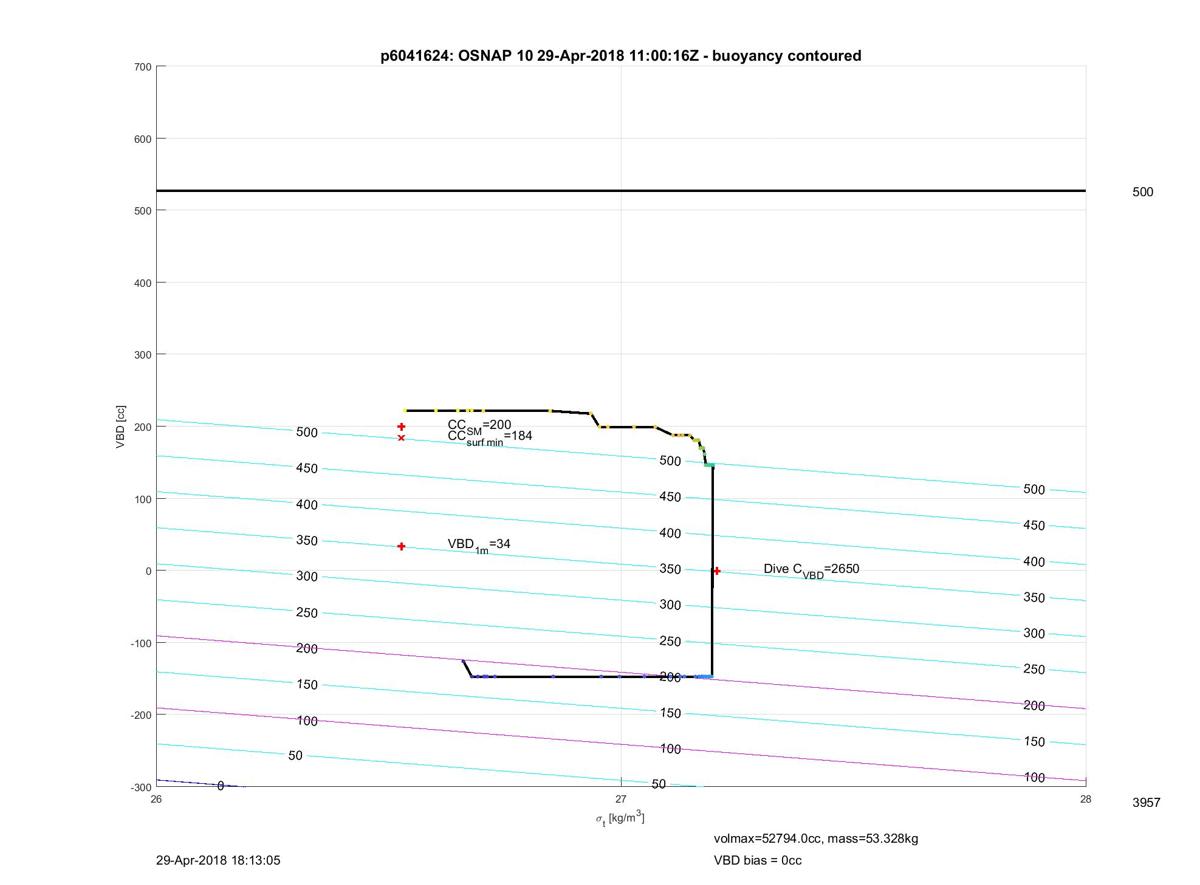Click the red x marker beside CC surf min=184
The width and height of the screenshot is (1200, 885).
point(401,438)
